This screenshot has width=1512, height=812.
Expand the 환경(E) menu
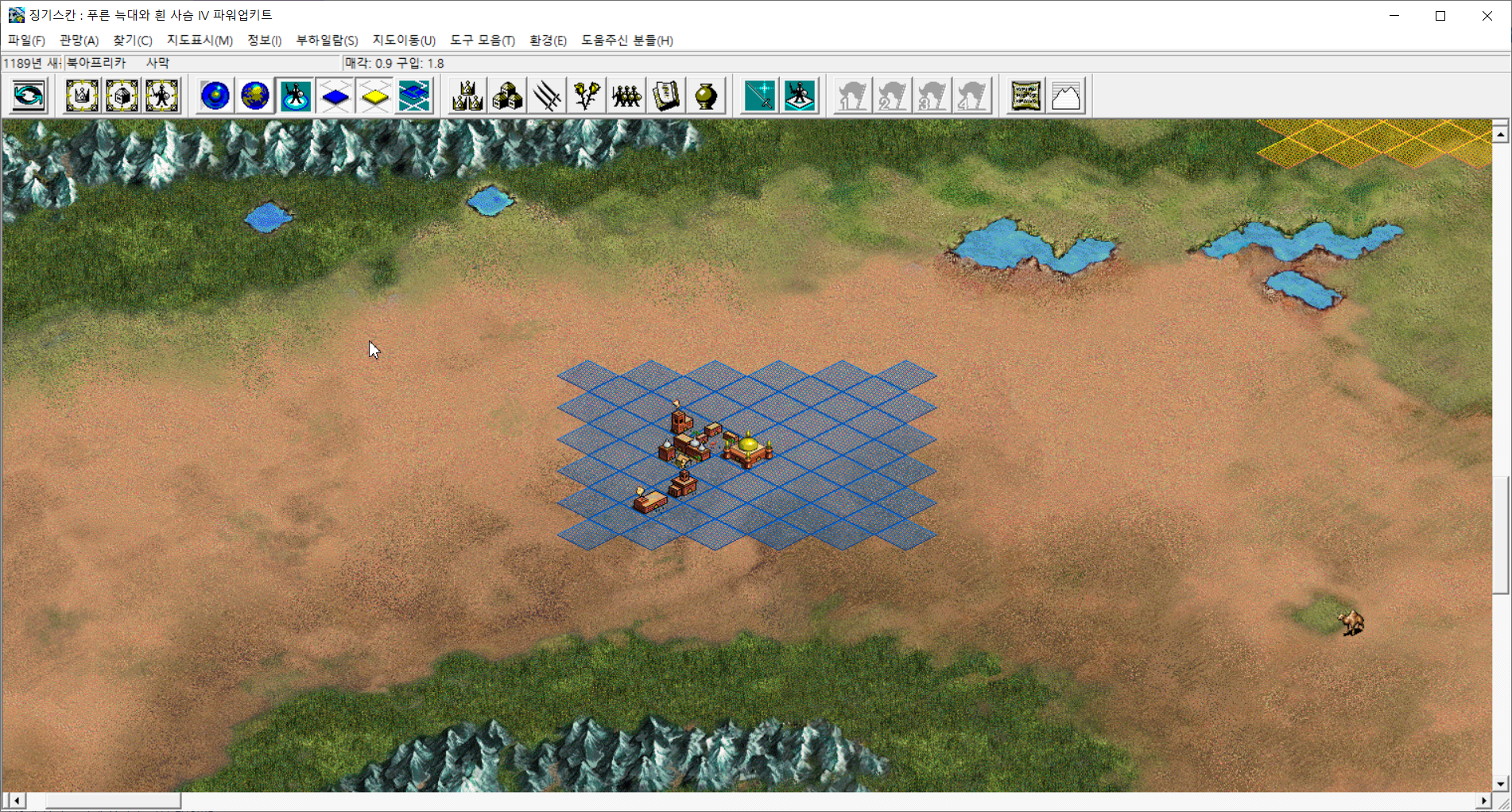pos(548,41)
